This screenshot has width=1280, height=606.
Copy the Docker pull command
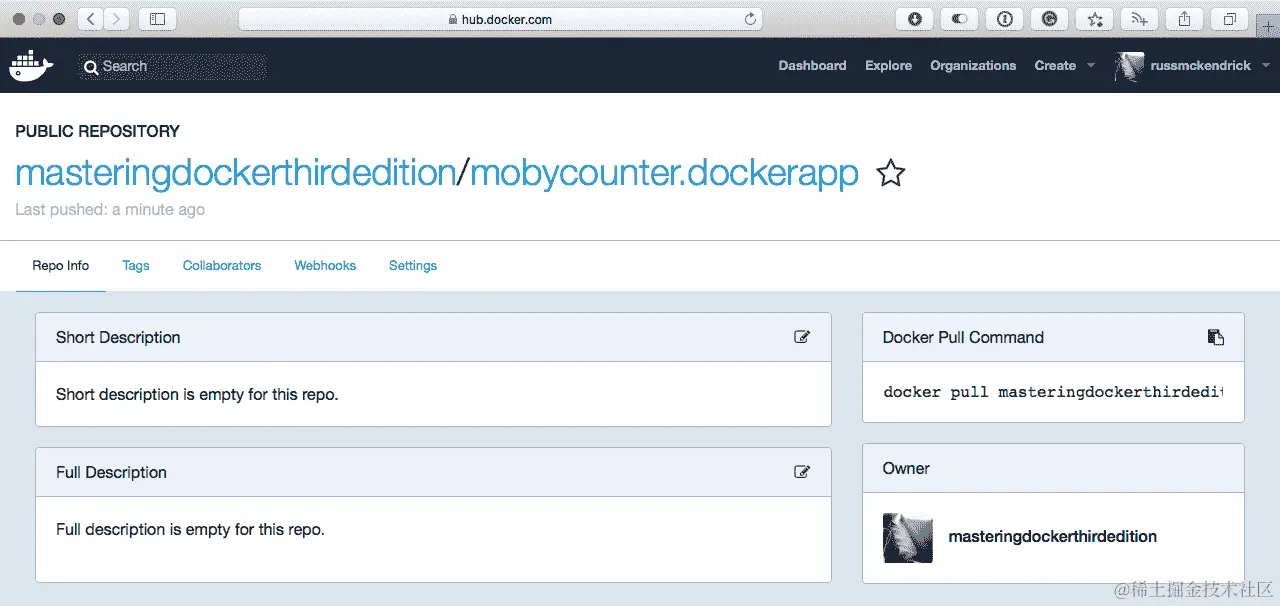tap(1216, 337)
